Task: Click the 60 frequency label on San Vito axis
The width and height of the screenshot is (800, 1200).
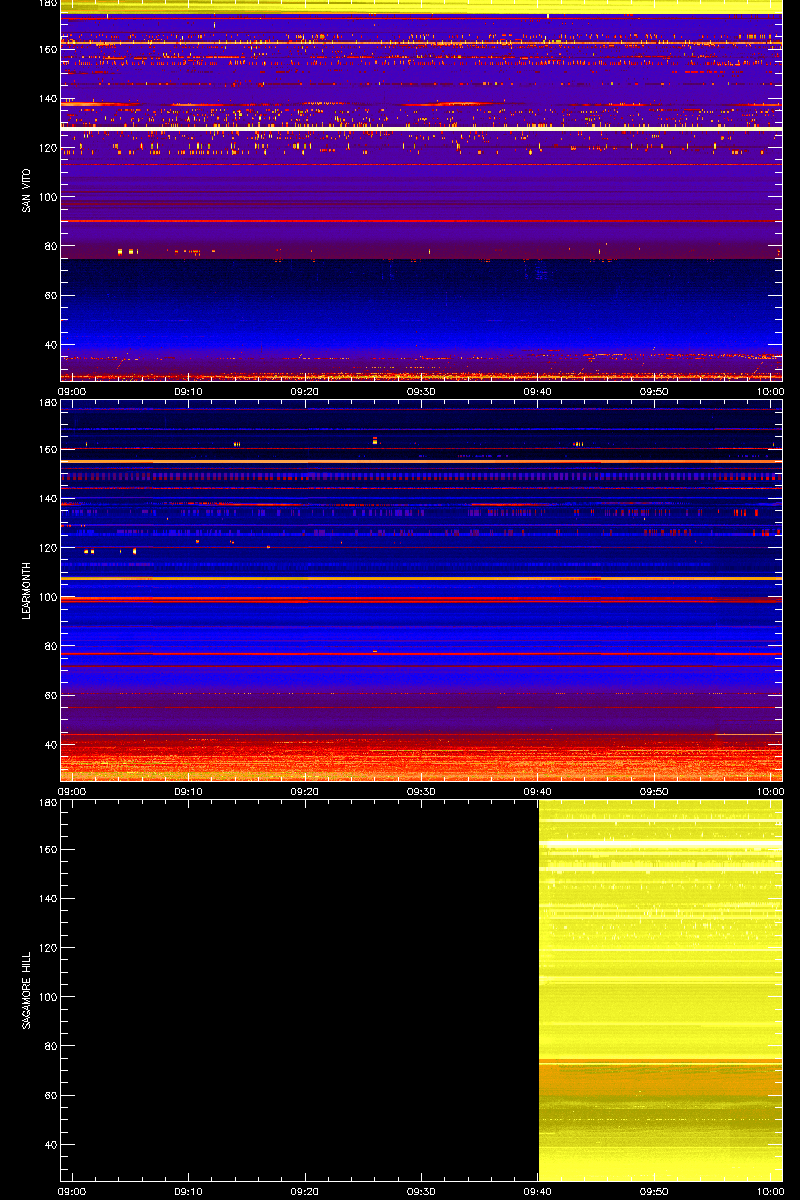Action: tap(49, 295)
